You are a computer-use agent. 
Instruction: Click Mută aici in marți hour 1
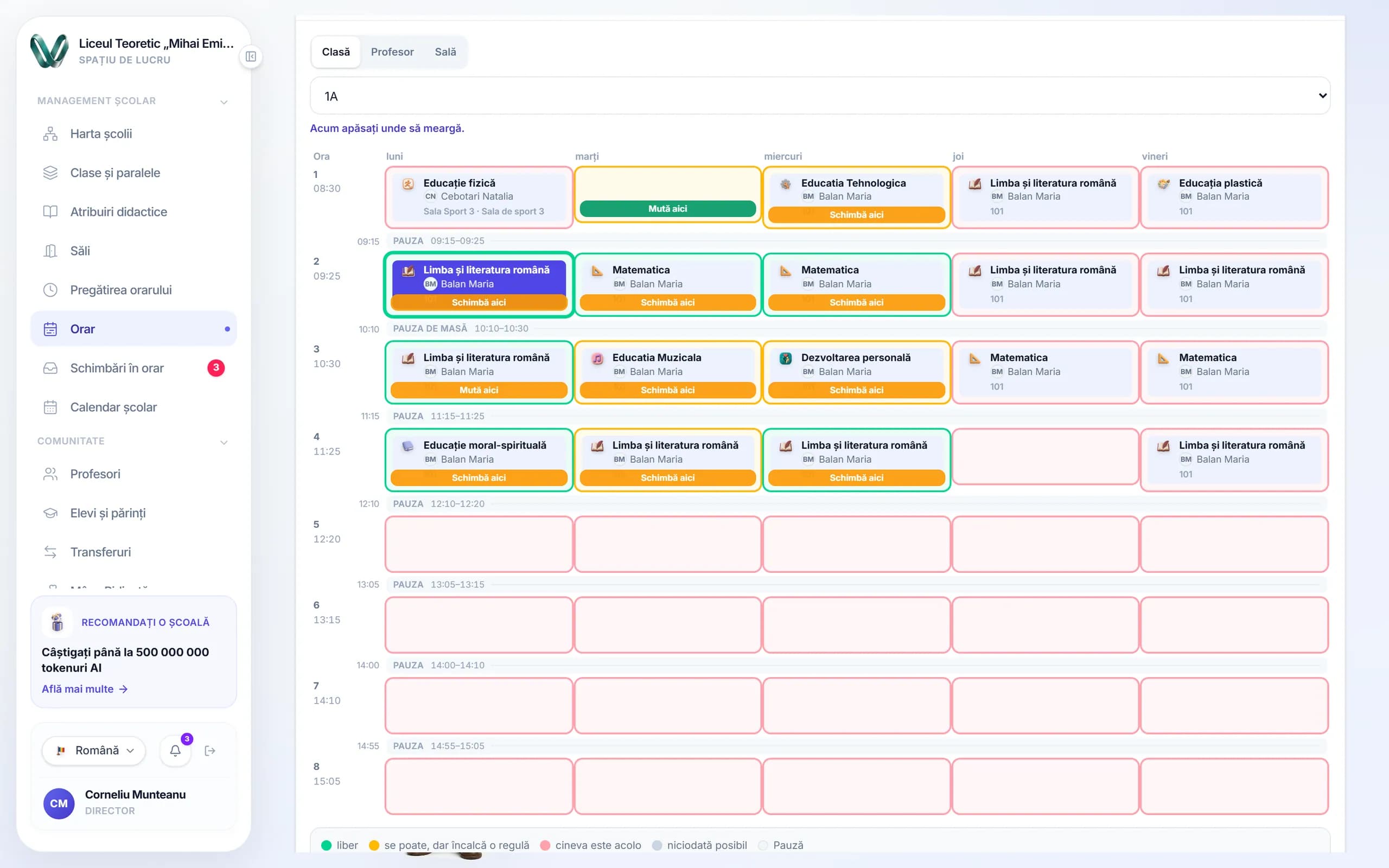tap(667, 208)
